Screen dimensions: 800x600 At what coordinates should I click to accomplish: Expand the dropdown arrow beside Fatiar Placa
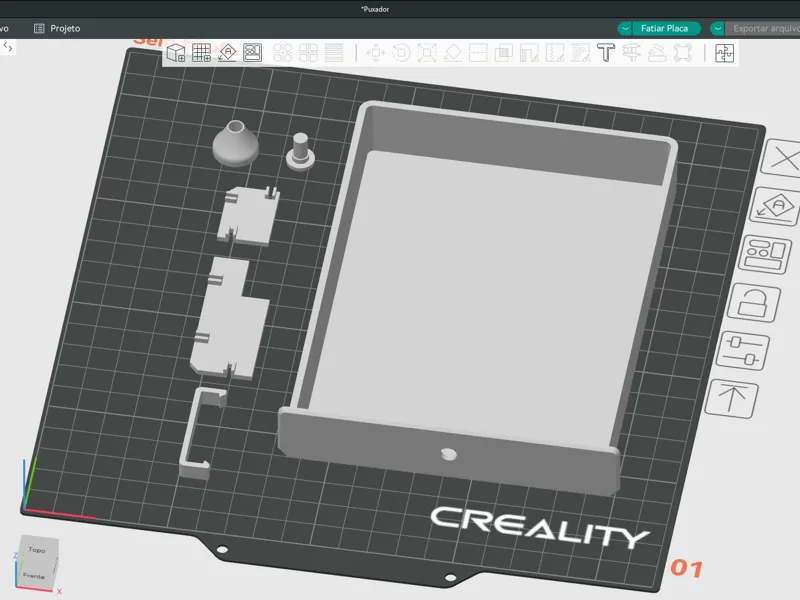[625, 29]
